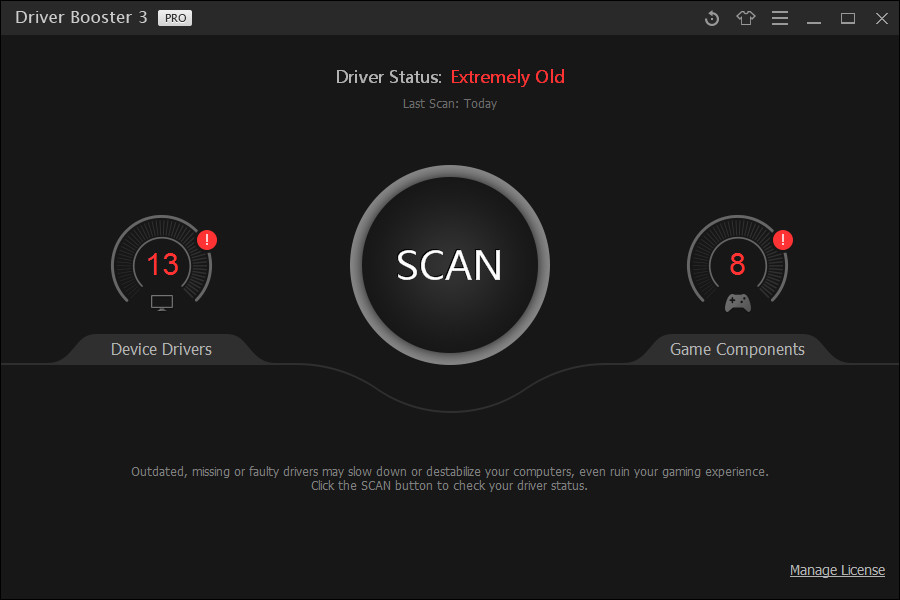The image size is (900, 600).
Task: Click the gamepad icon below the Game Components gauge
Action: (738, 302)
